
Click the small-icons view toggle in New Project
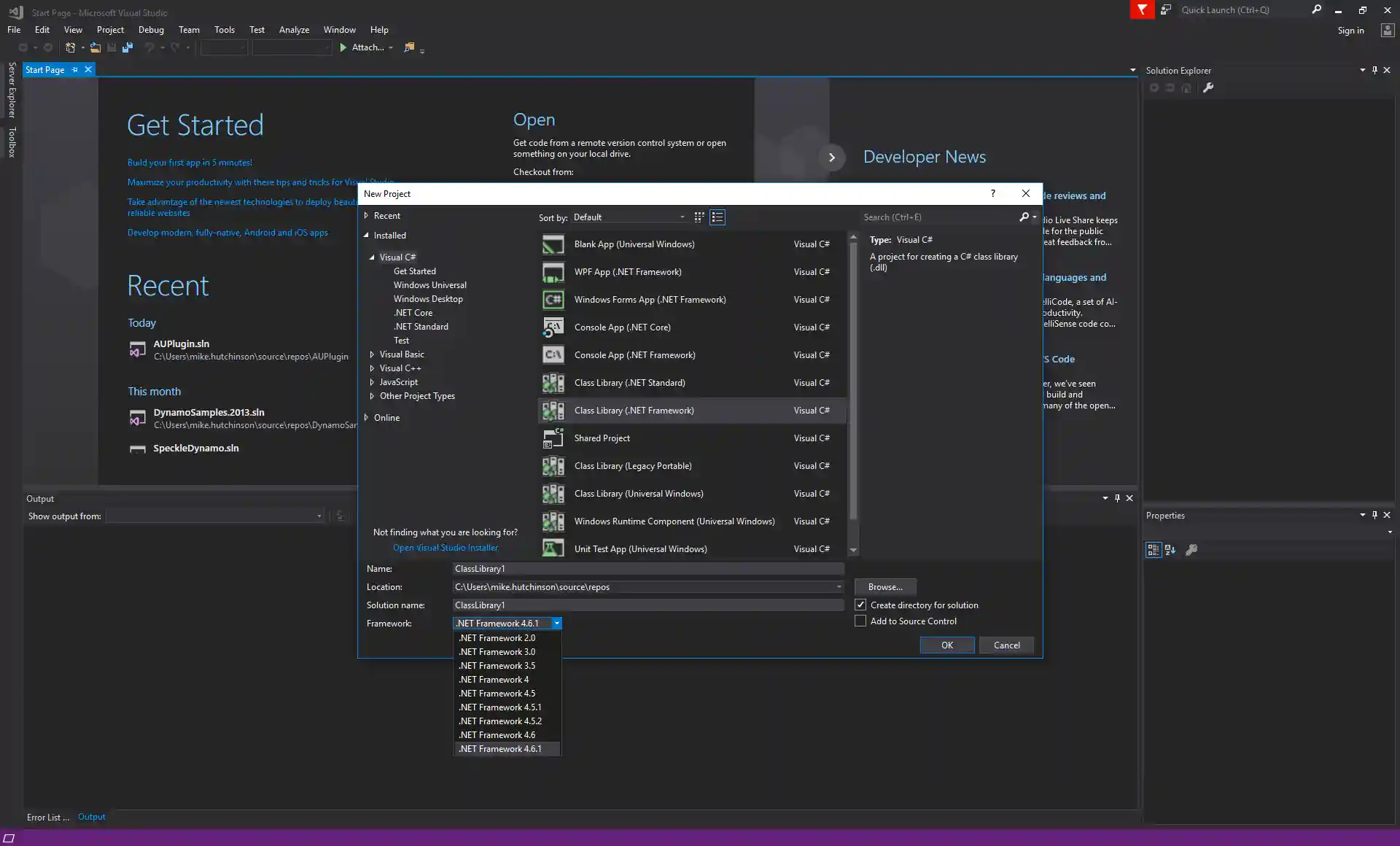pyautogui.click(x=698, y=217)
